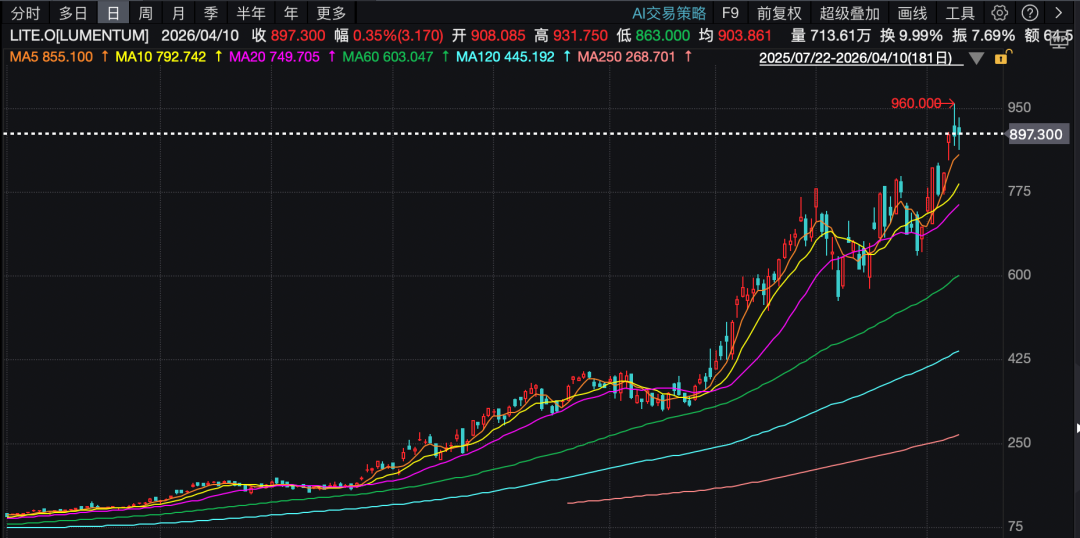Click the help question mark icon

[x=1029, y=13]
